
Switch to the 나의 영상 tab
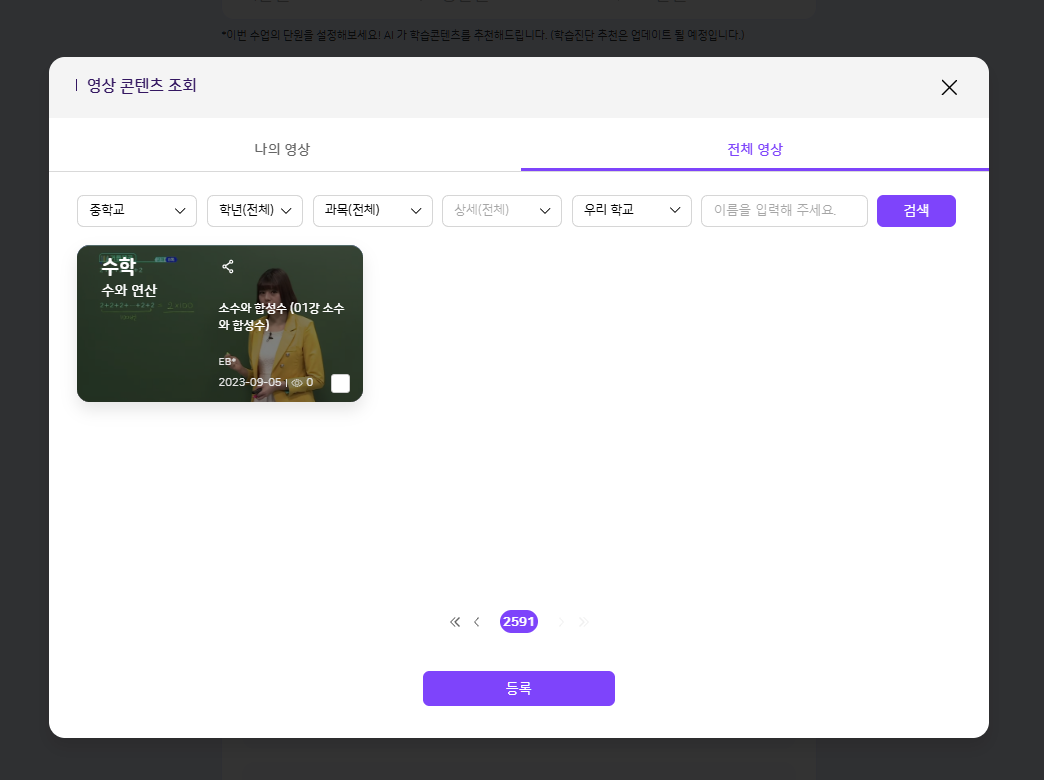tap(283, 149)
